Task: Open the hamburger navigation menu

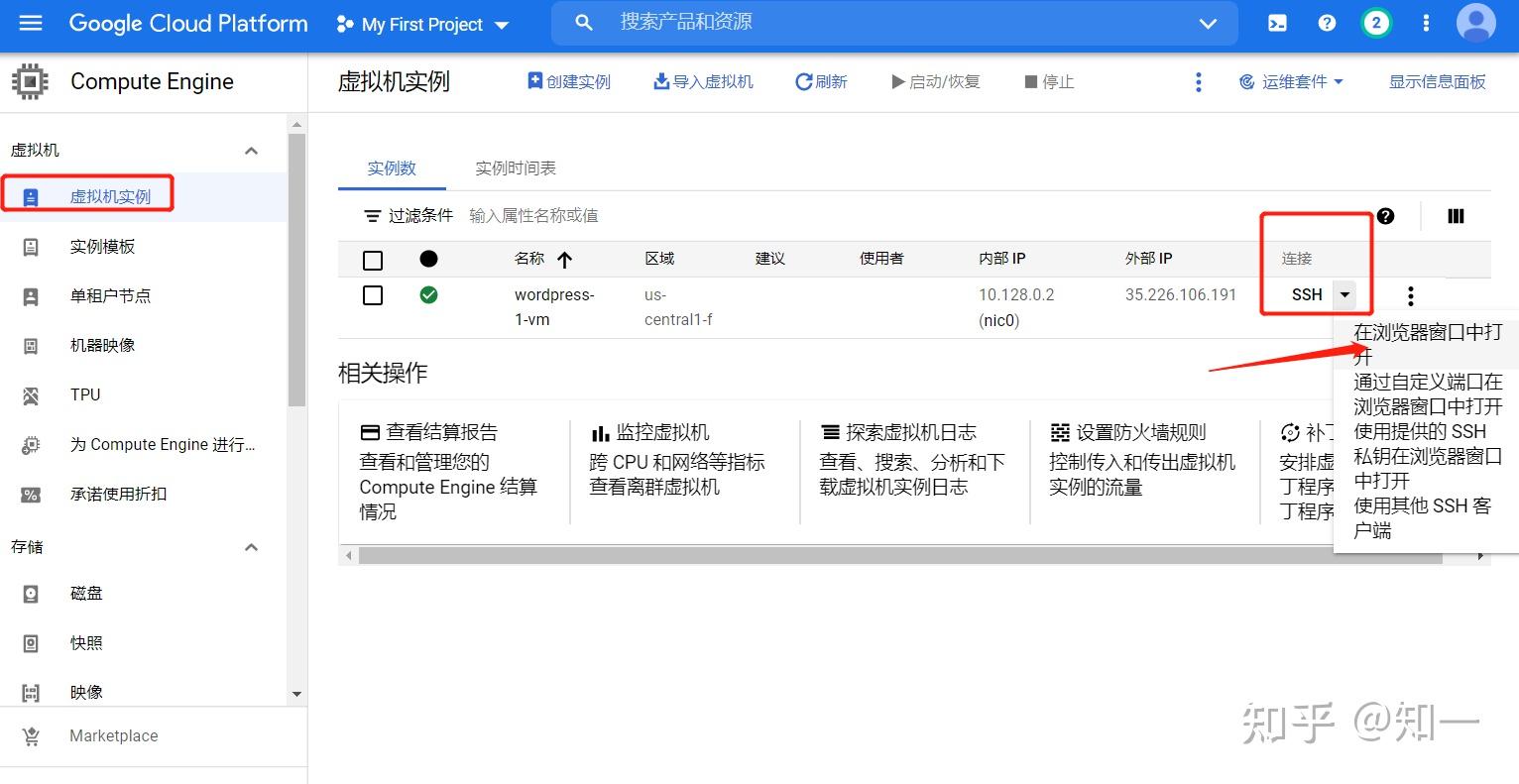Action: (31, 23)
